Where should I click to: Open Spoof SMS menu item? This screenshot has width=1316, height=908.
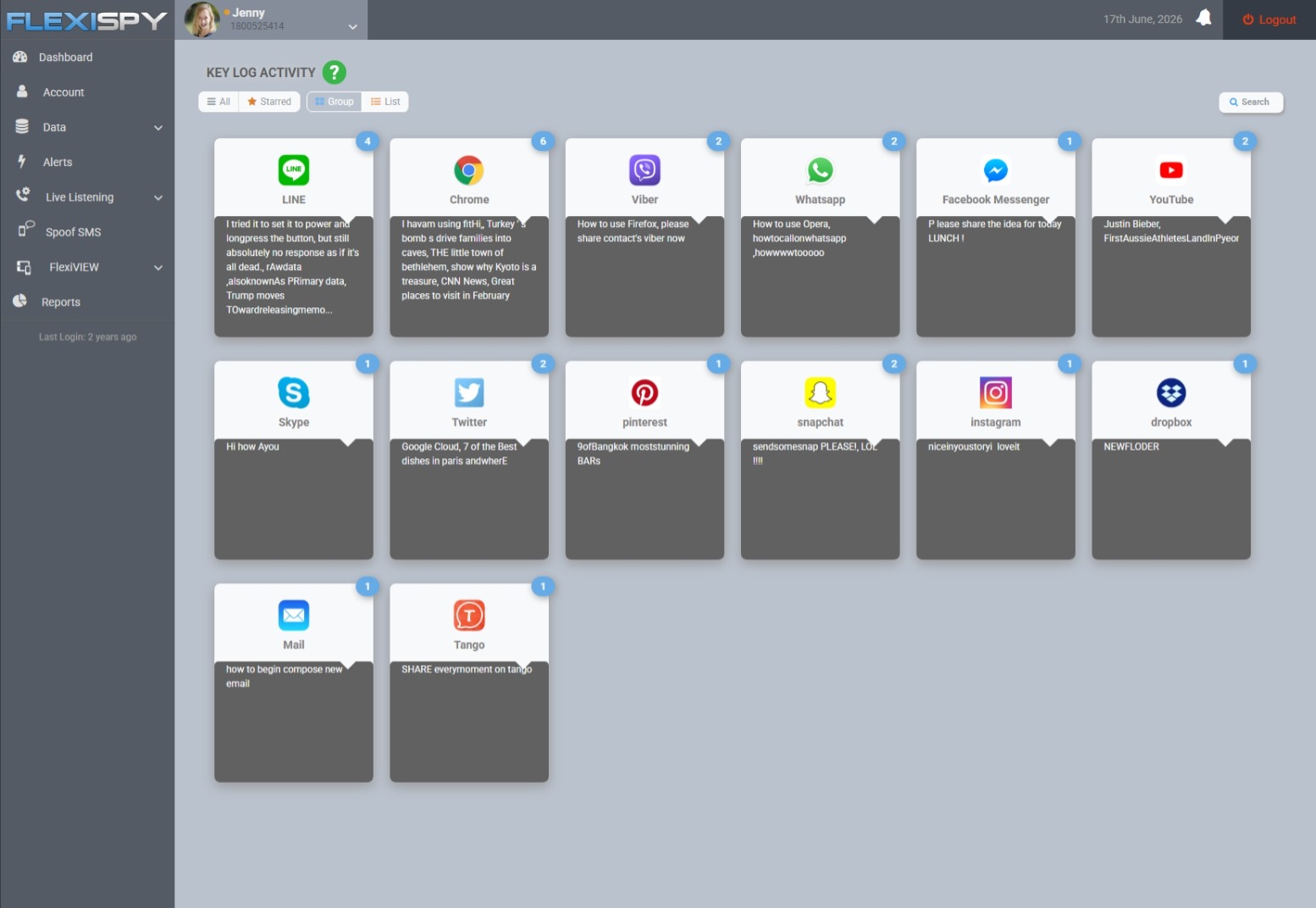[74, 232]
